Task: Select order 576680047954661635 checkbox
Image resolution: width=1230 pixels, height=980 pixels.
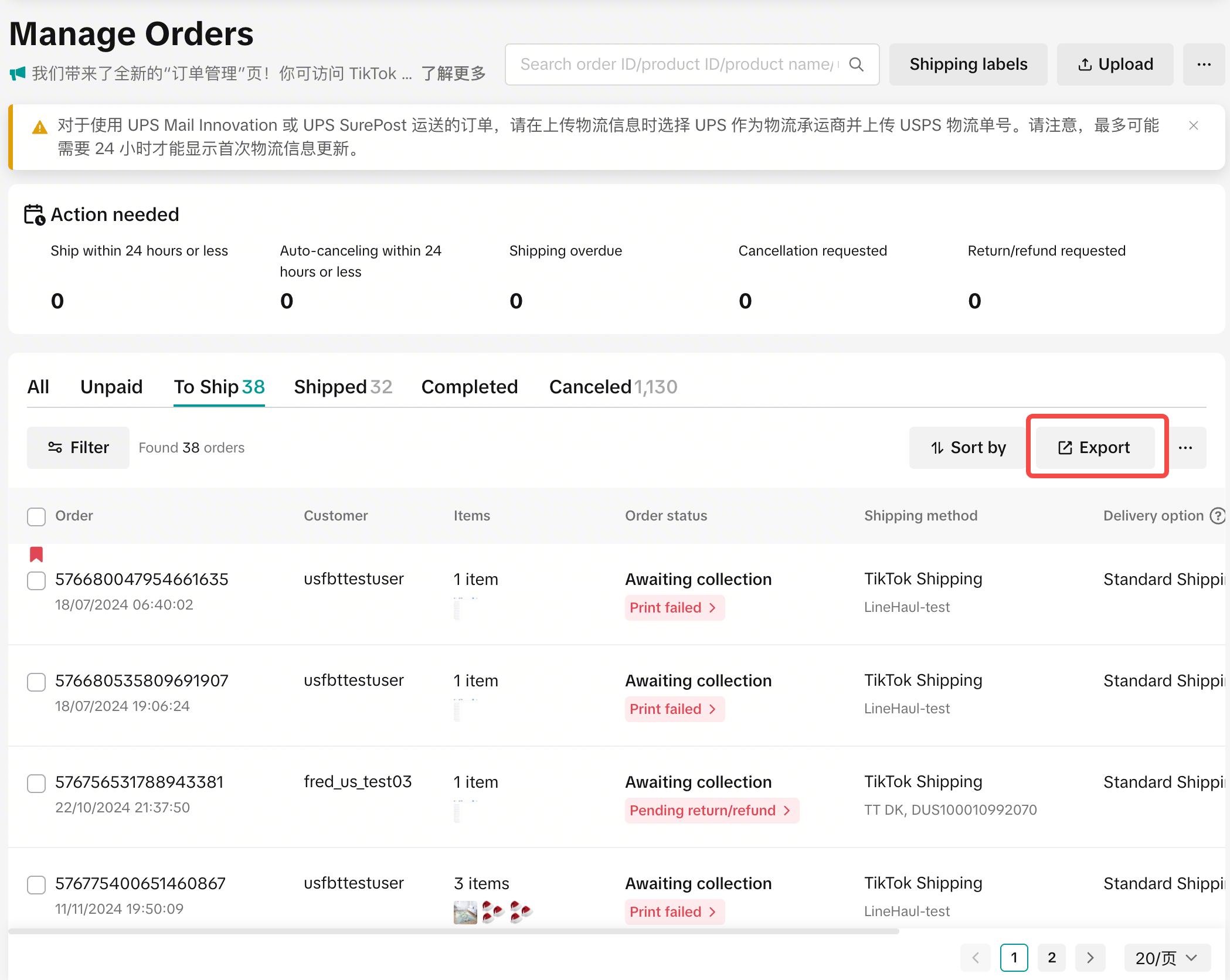Action: point(36,580)
